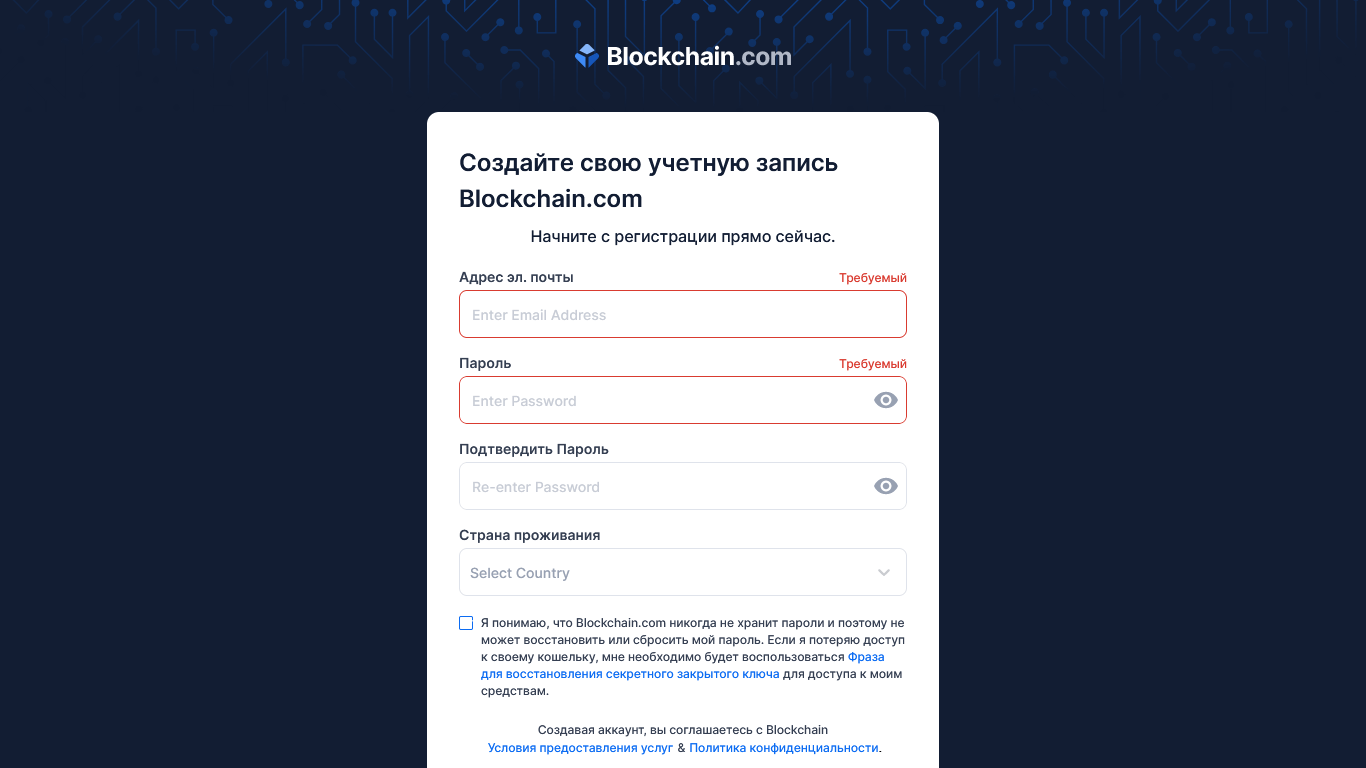Click the Blockchain.com diamond logo icon
1366x768 pixels.
pos(587,56)
